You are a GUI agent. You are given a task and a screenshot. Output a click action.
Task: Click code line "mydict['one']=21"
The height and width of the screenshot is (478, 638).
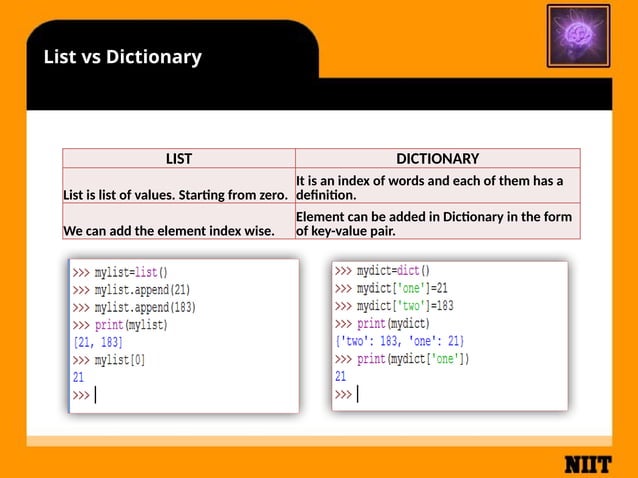391,288
